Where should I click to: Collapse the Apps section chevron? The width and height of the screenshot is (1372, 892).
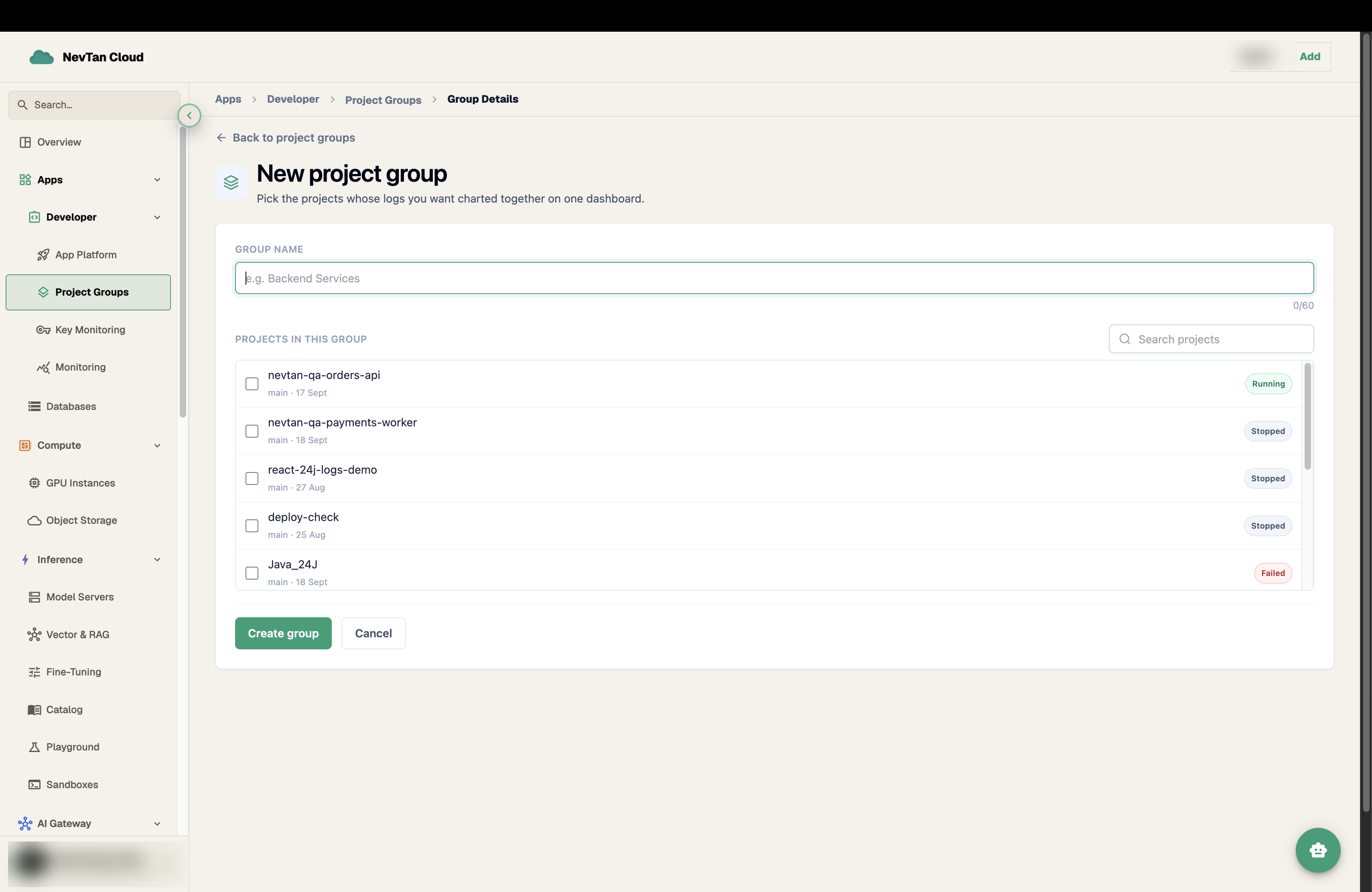(x=157, y=180)
